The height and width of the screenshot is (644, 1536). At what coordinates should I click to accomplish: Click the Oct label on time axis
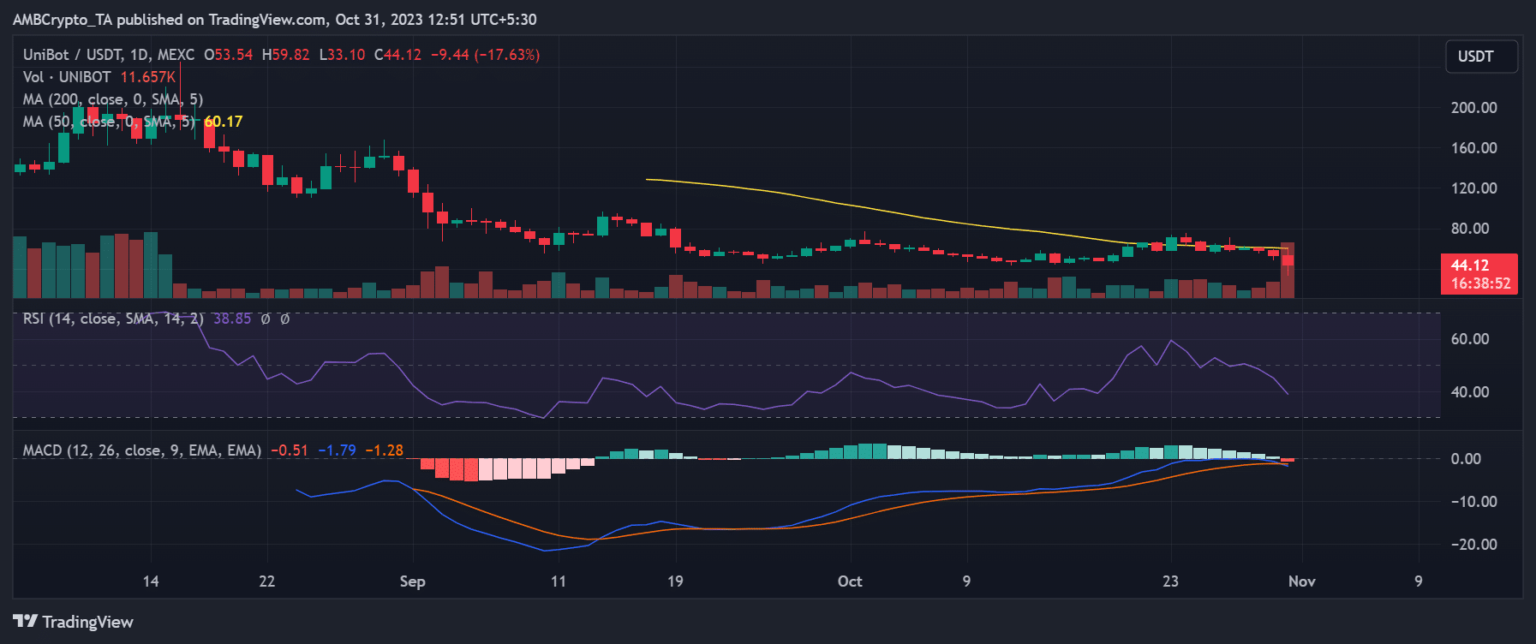[x=850, y=581]
